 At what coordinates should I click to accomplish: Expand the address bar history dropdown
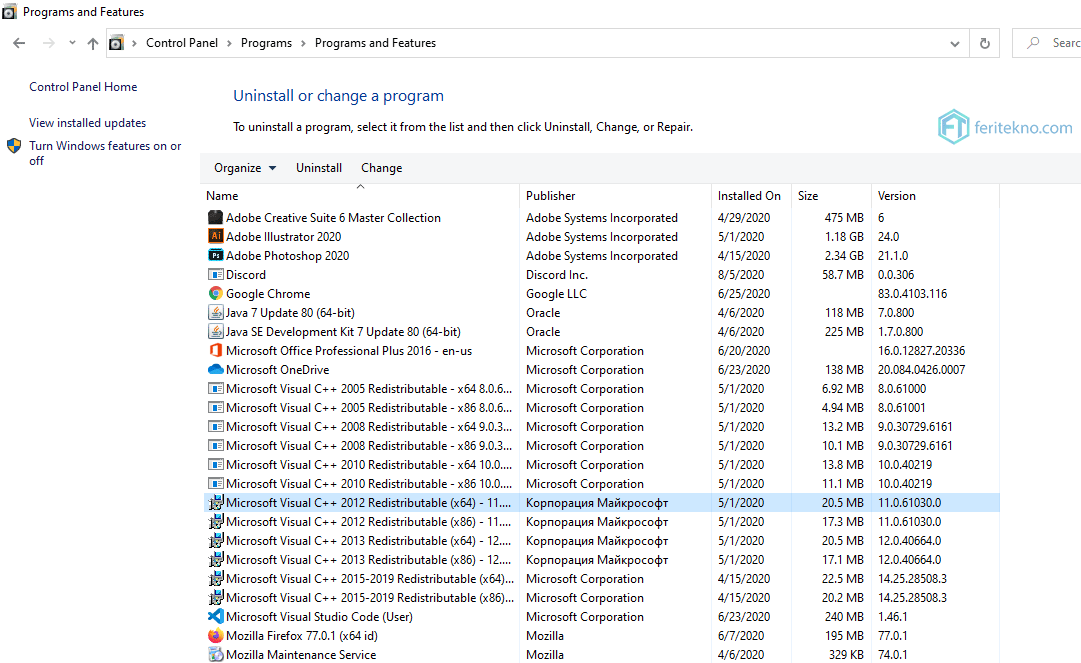[955, 43]
